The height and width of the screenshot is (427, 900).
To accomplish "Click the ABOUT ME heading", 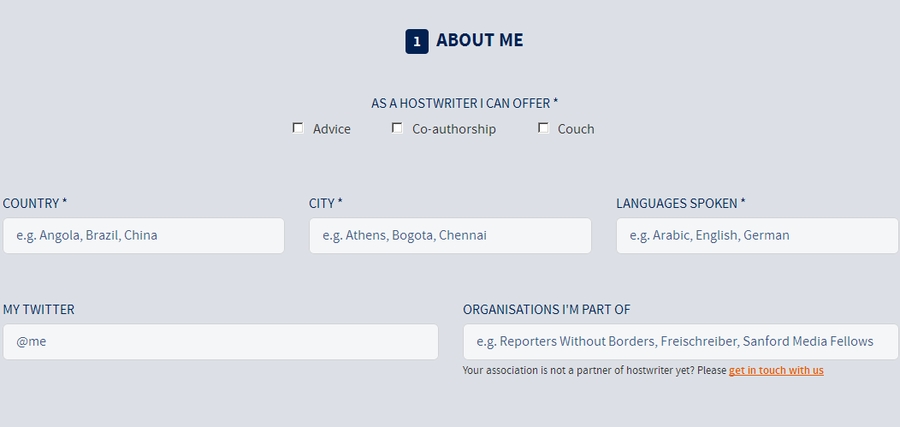I will pos(479,40).
